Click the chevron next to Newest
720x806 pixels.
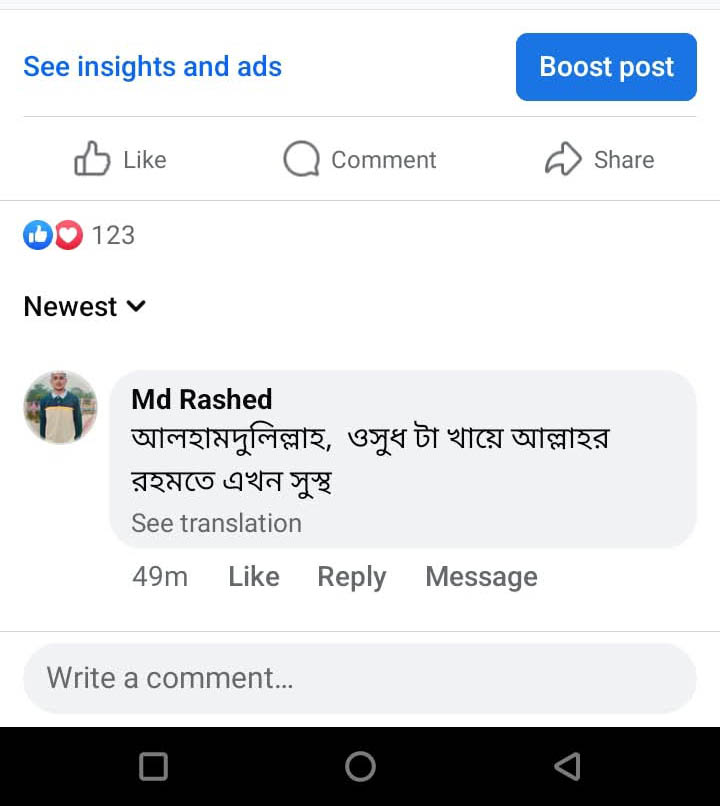[x=137, y=306]
